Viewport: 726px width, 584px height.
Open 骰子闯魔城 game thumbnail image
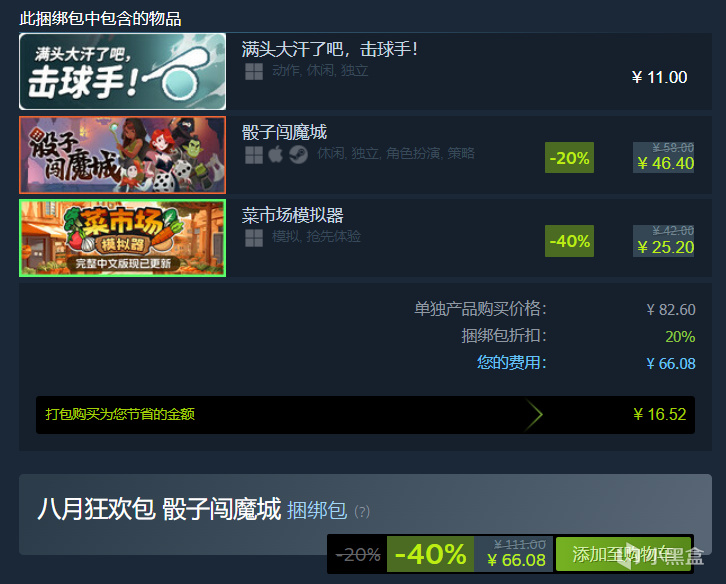coord(123,155)
